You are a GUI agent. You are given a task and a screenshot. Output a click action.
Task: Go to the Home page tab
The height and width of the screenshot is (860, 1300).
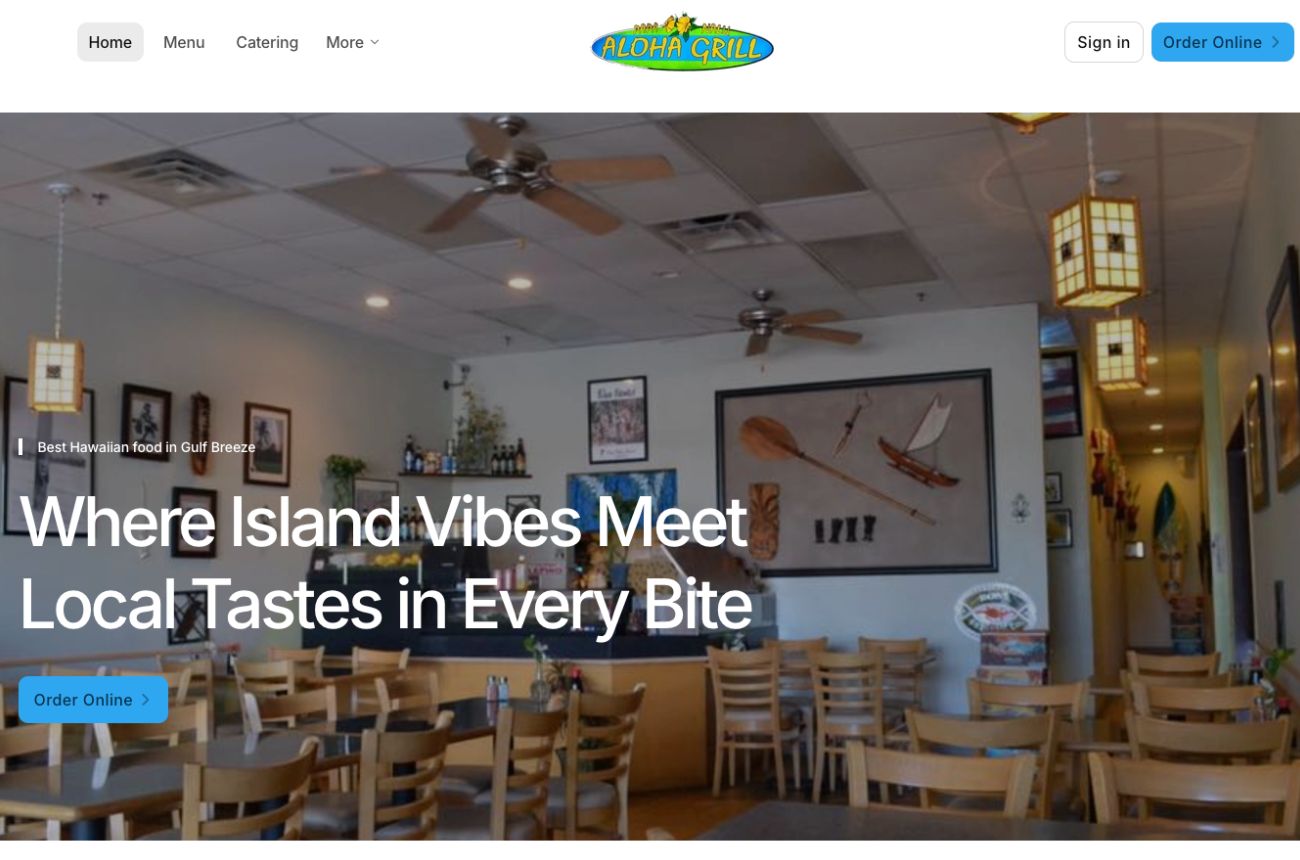tap(110, 42)
